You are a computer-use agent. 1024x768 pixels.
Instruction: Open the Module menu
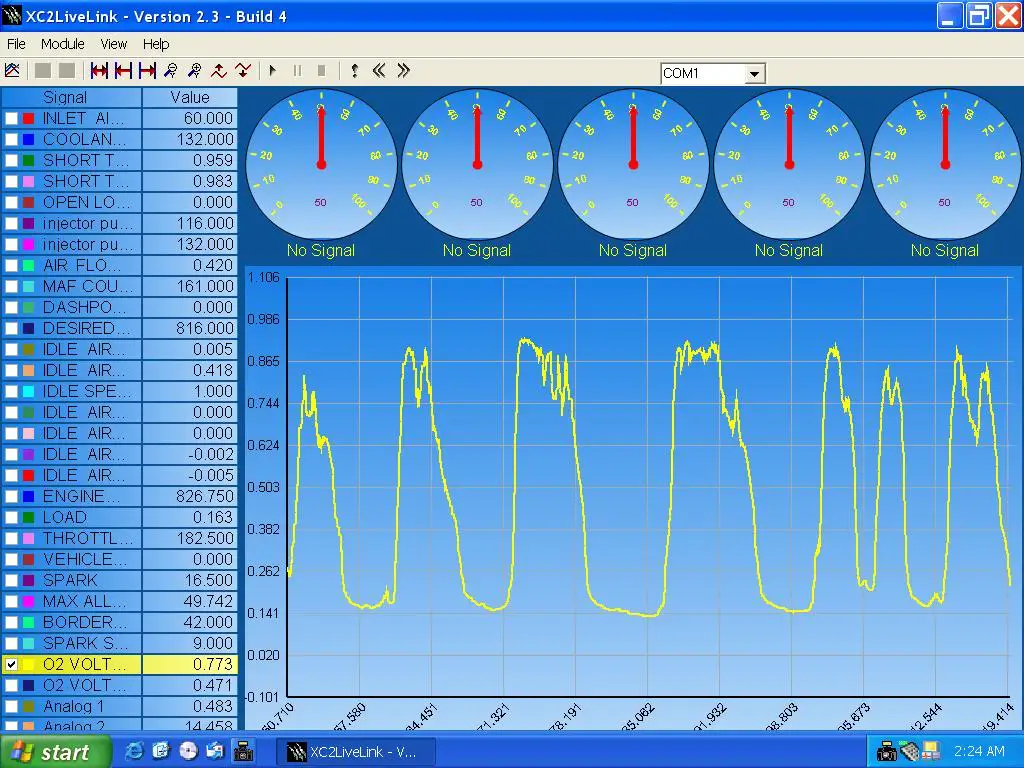(63, 44)
